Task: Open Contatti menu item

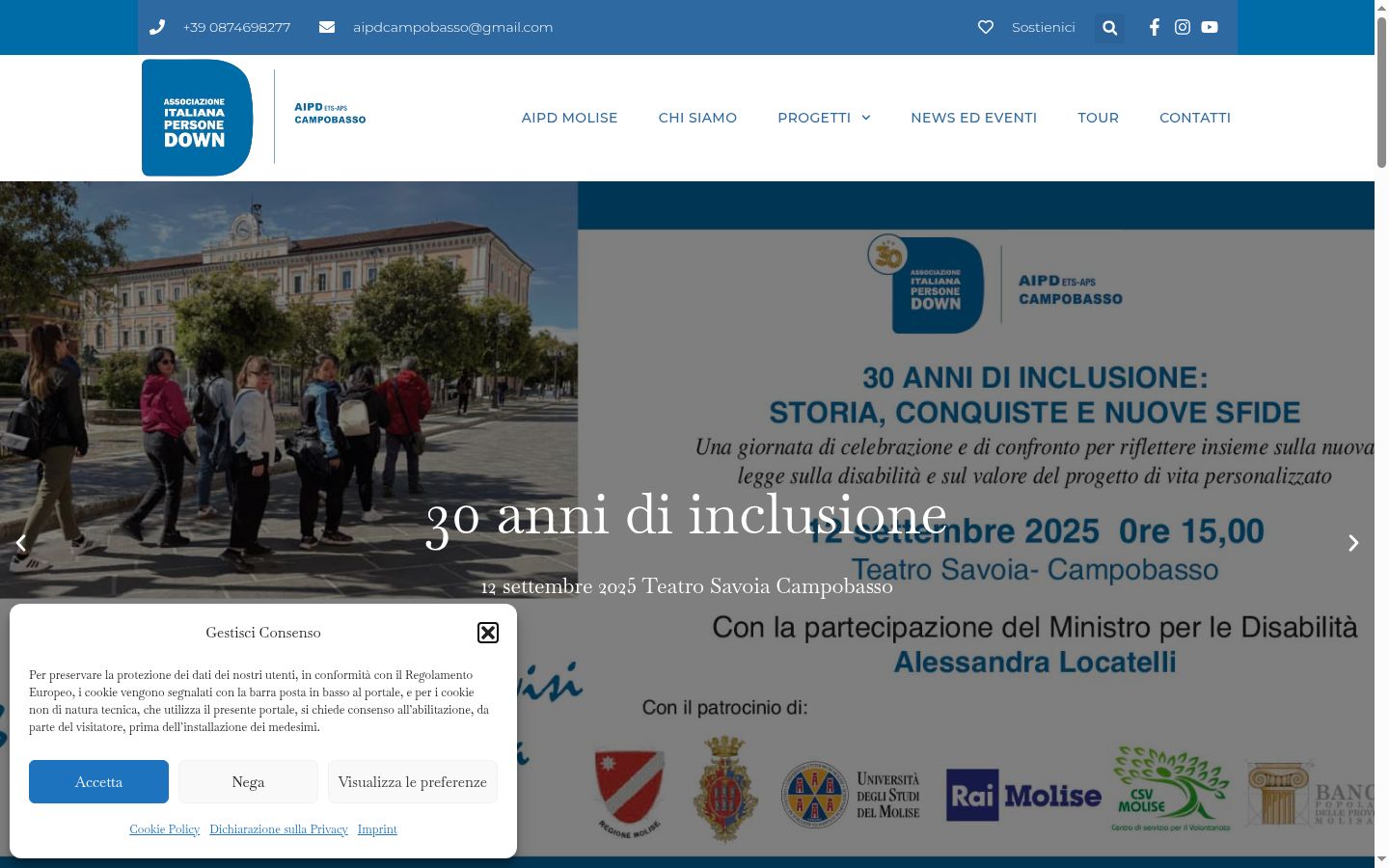Action: pos(1195,118)
